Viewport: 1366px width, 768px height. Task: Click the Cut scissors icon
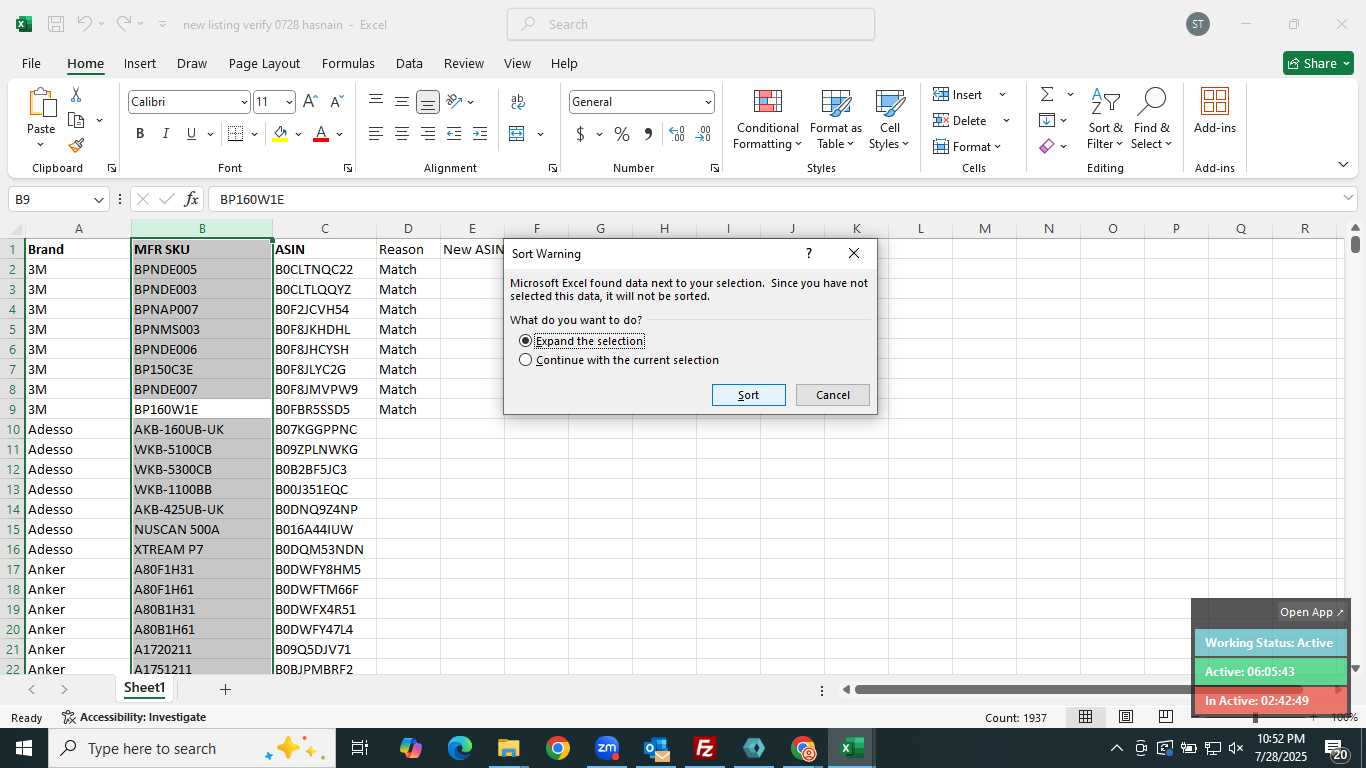pyautogui.click(x=76, y=95)
